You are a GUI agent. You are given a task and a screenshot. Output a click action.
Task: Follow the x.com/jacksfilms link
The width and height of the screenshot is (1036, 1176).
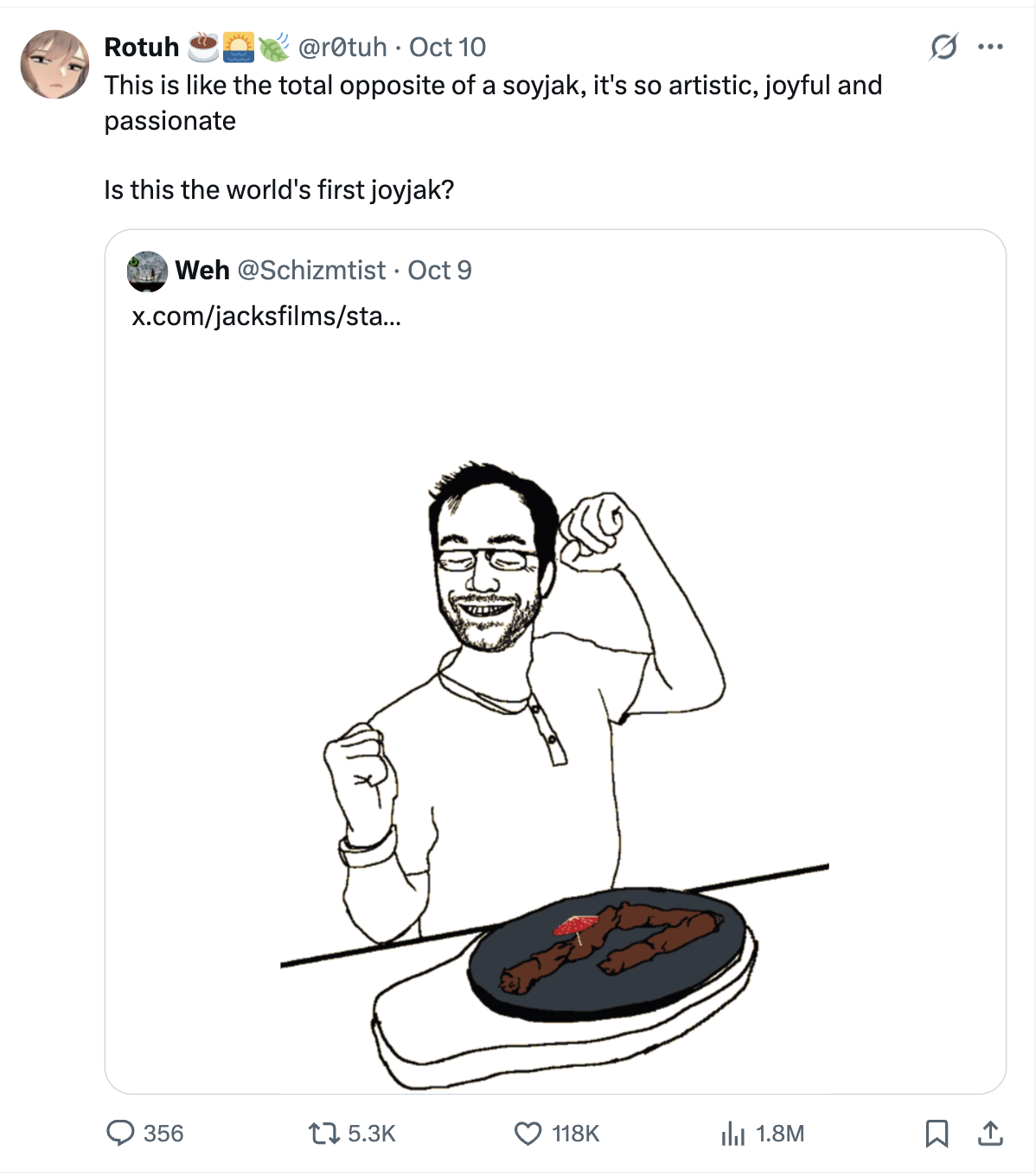(266, 316)
